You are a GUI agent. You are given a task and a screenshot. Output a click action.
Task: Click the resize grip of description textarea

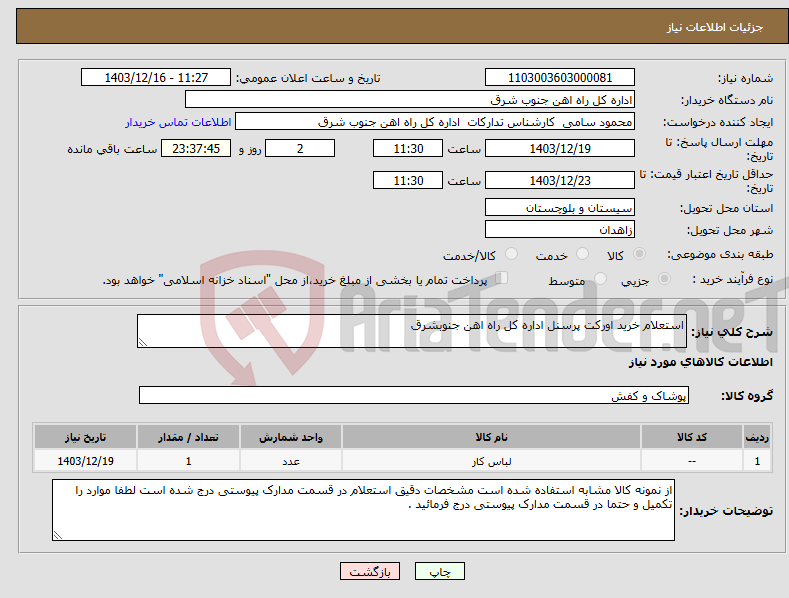pyautogui.click(x=143, y=342)
